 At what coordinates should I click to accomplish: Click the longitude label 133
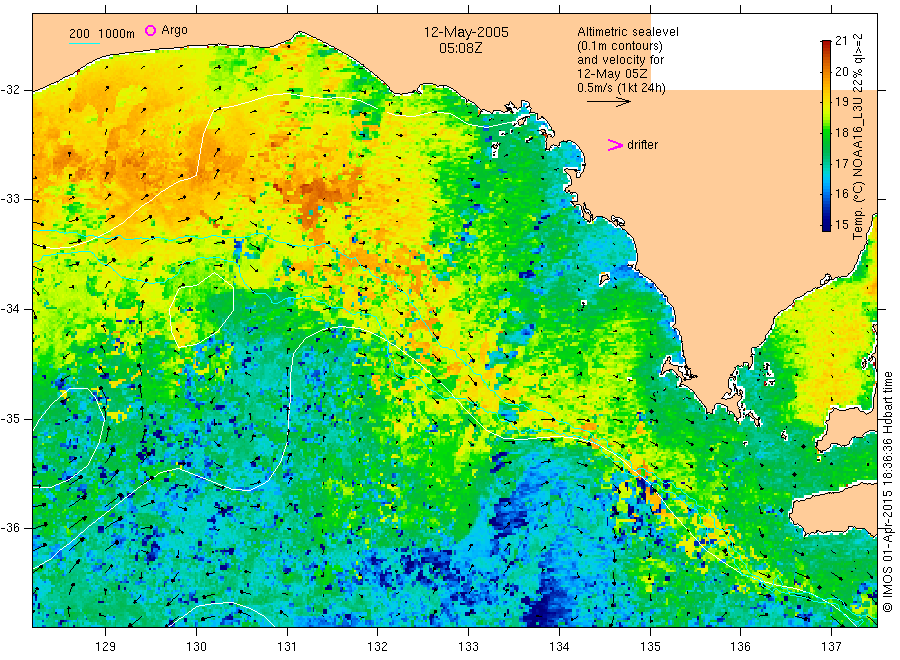click(468, 647)
